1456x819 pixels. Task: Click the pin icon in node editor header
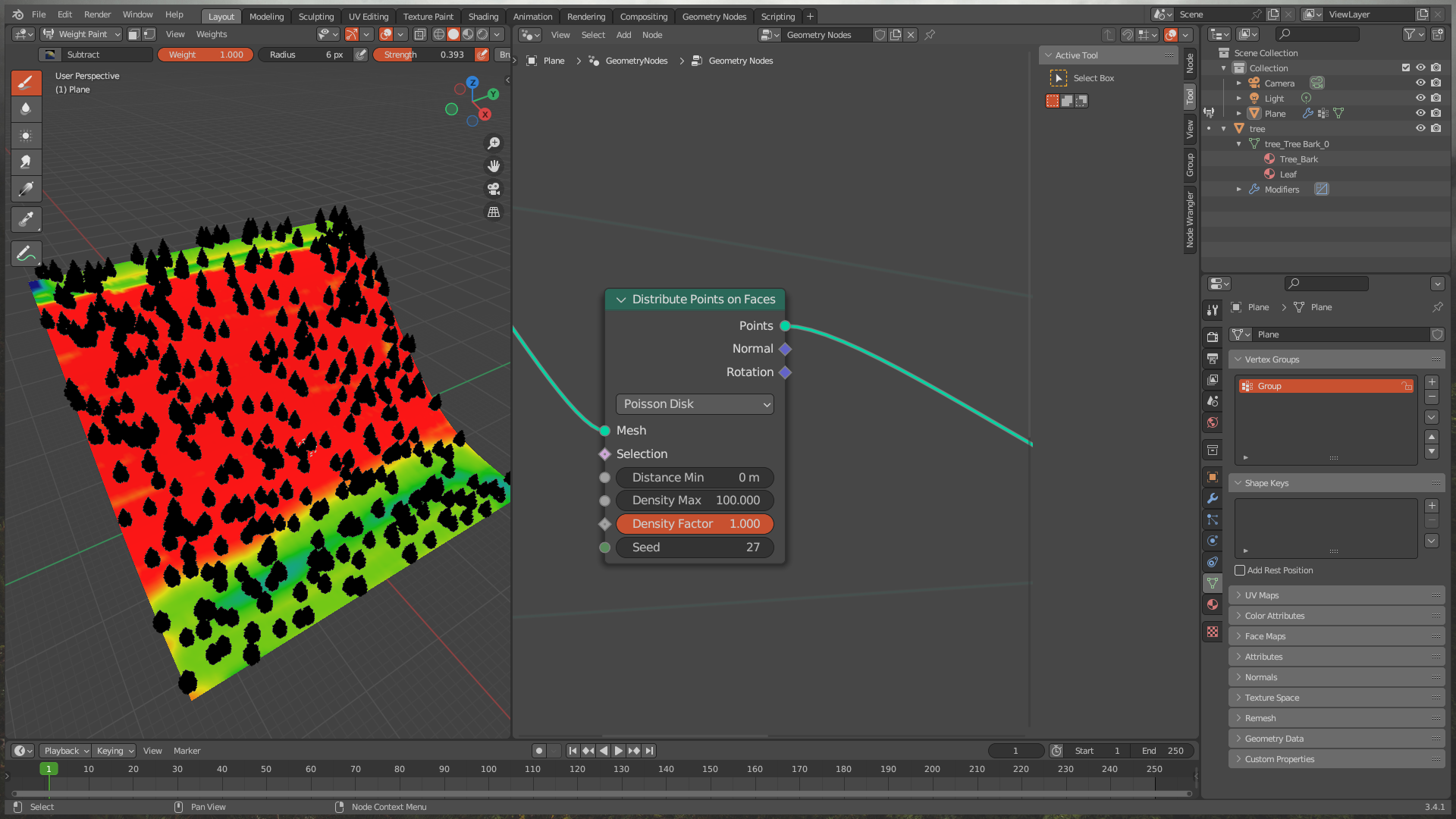coord(930,34)
